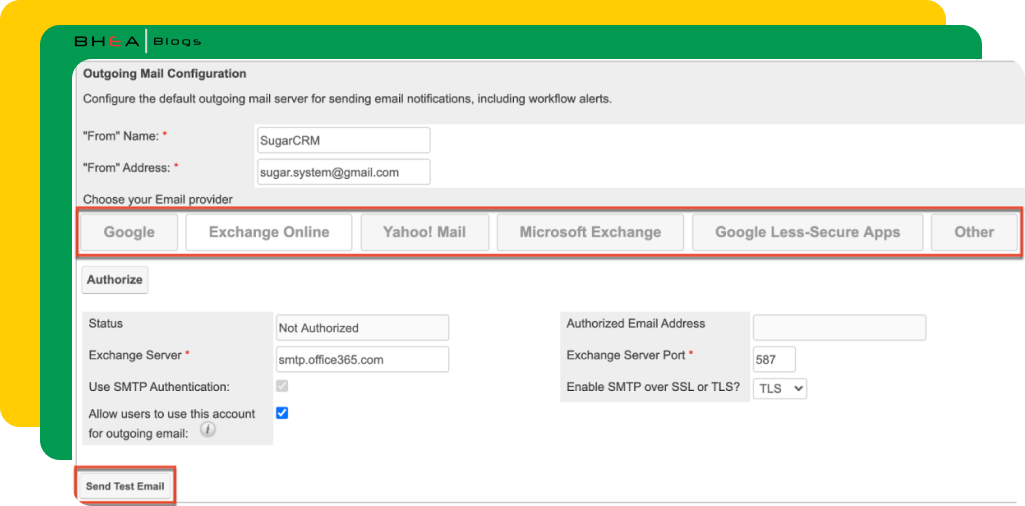Focus the Exchange Server field

(x=362, y=360)
